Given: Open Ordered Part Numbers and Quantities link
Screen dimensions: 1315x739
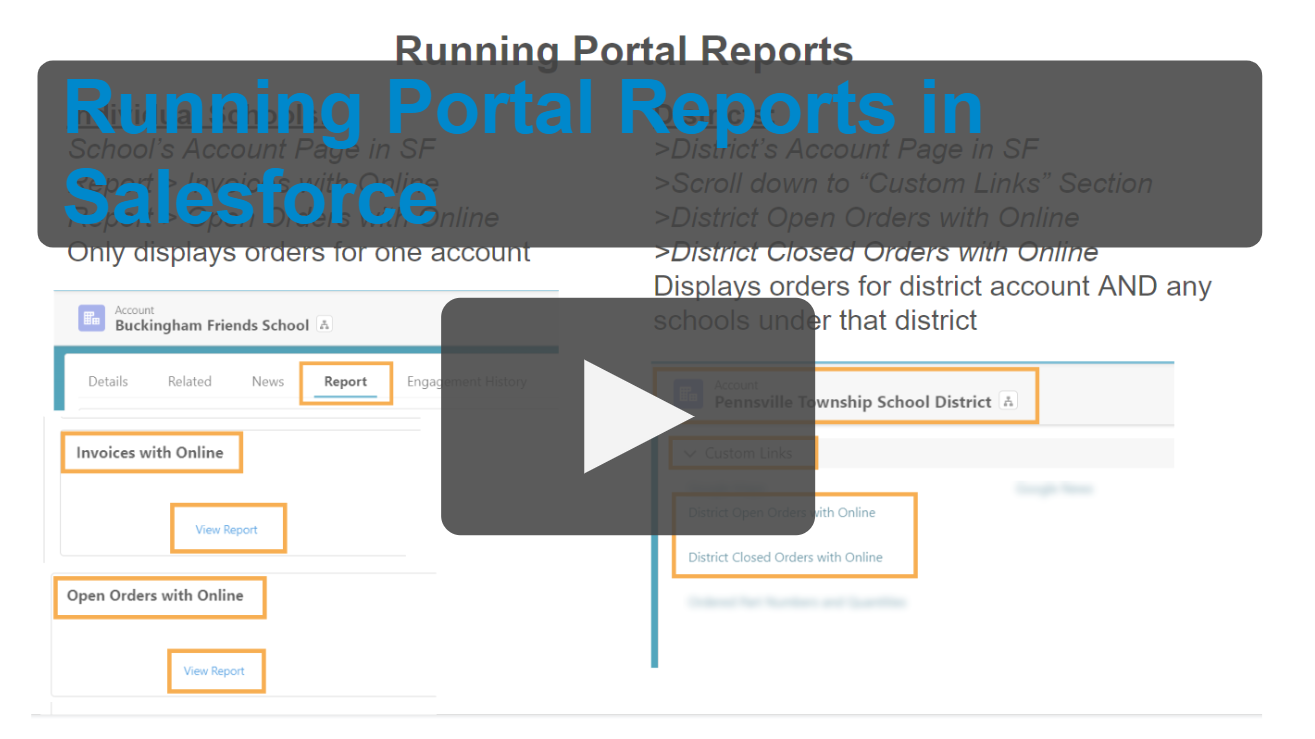Looking at the screenshot, I should click(x=797, y=602).
